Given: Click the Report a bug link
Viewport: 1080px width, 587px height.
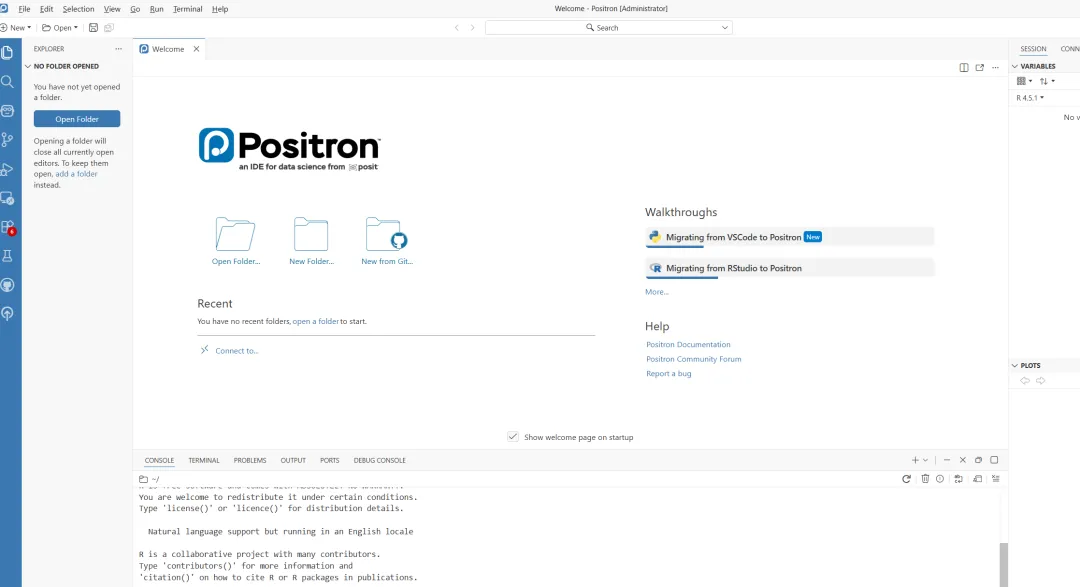Looking at the screenshot, I should pos(669,373).
